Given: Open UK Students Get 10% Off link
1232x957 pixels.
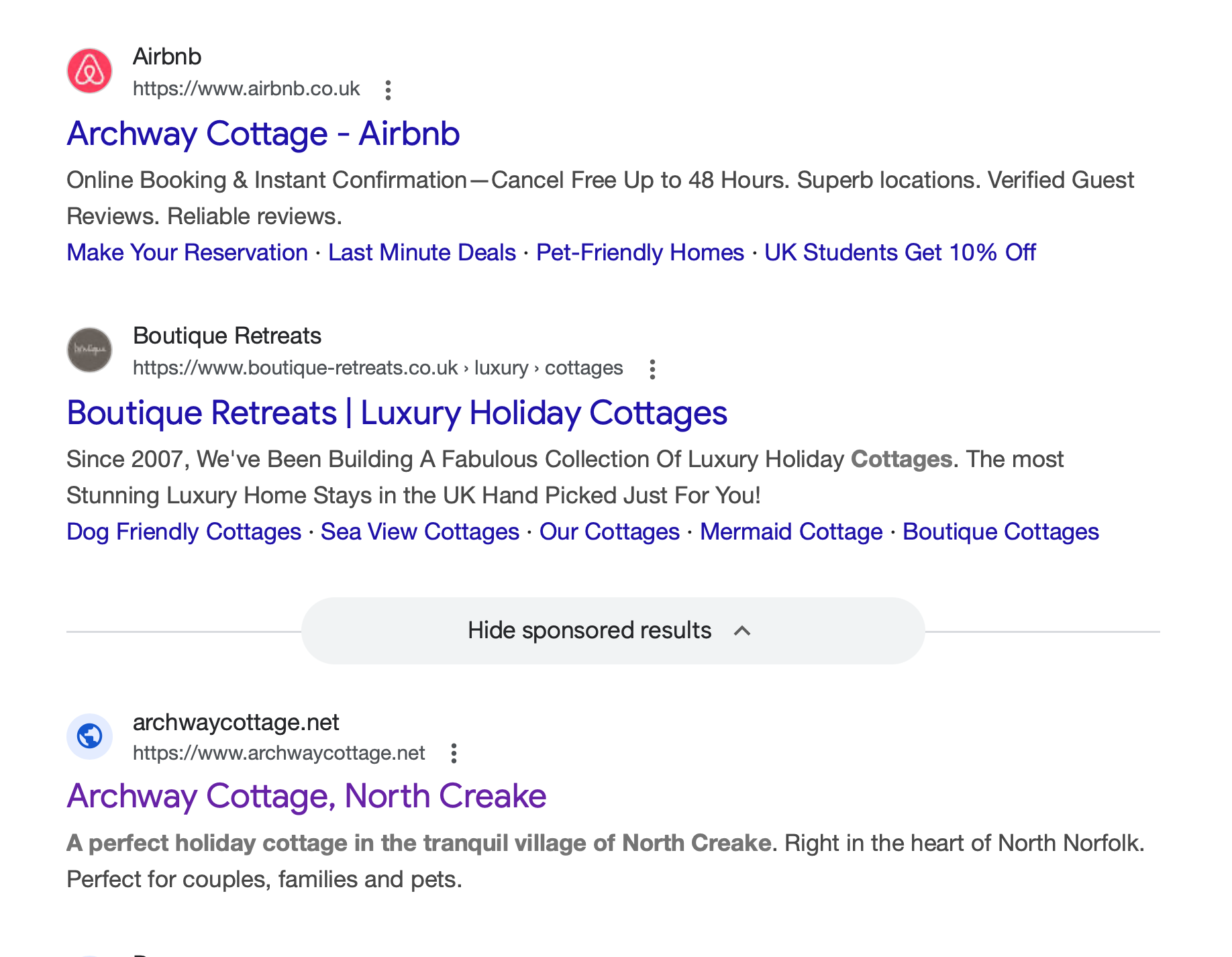Looking at the screenshot, I should pyautogui.click(x=900, y=252).
